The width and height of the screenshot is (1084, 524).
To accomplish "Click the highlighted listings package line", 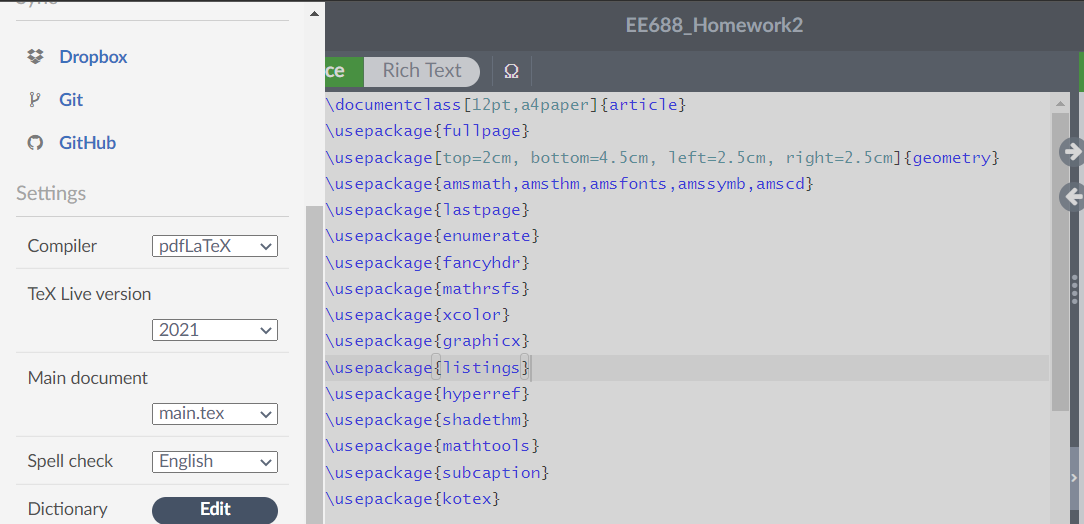I will [x=686, y=368].
